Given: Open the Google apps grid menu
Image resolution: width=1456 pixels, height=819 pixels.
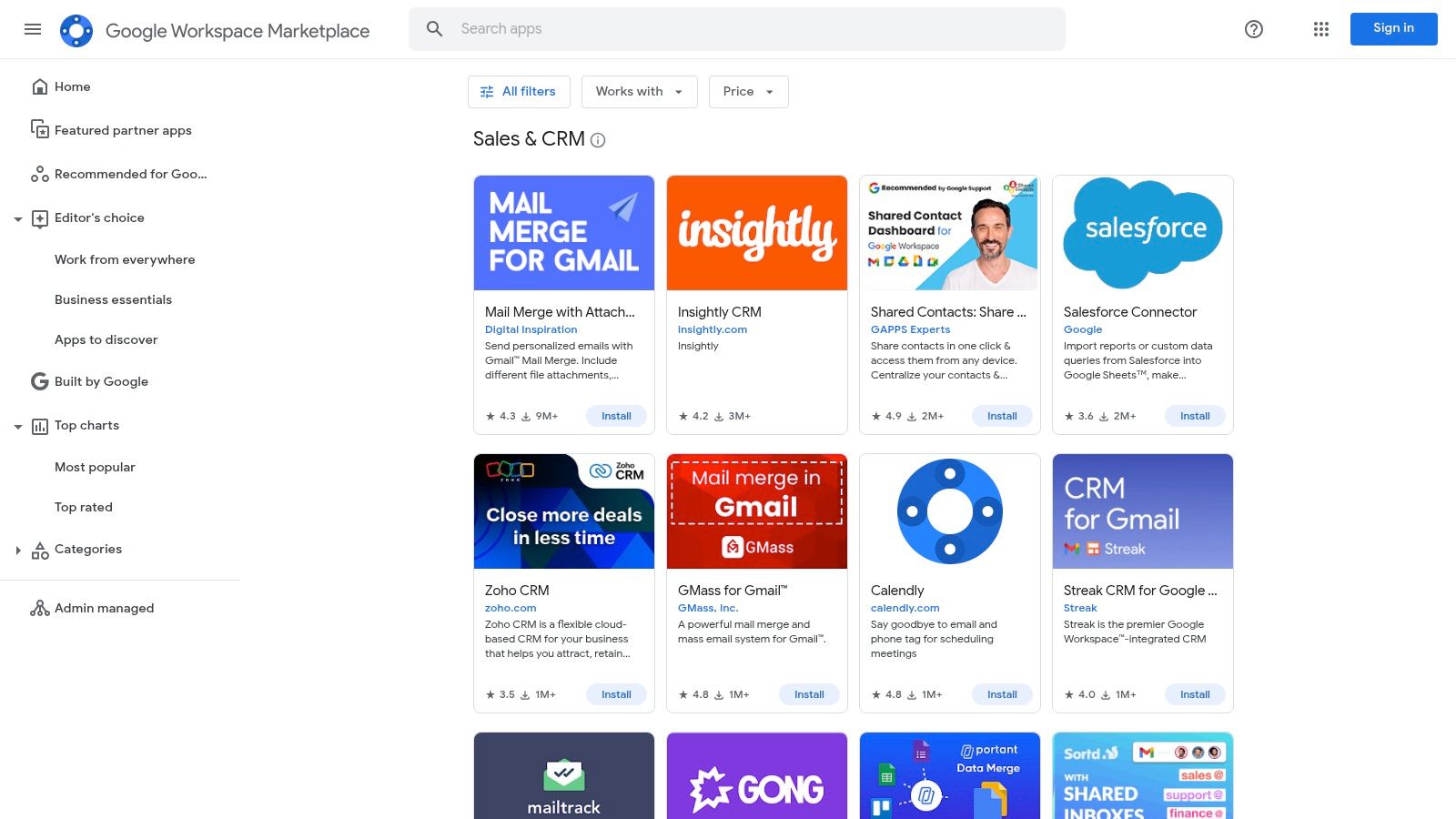Looking at the screenshot, I should click(1320, 29).
